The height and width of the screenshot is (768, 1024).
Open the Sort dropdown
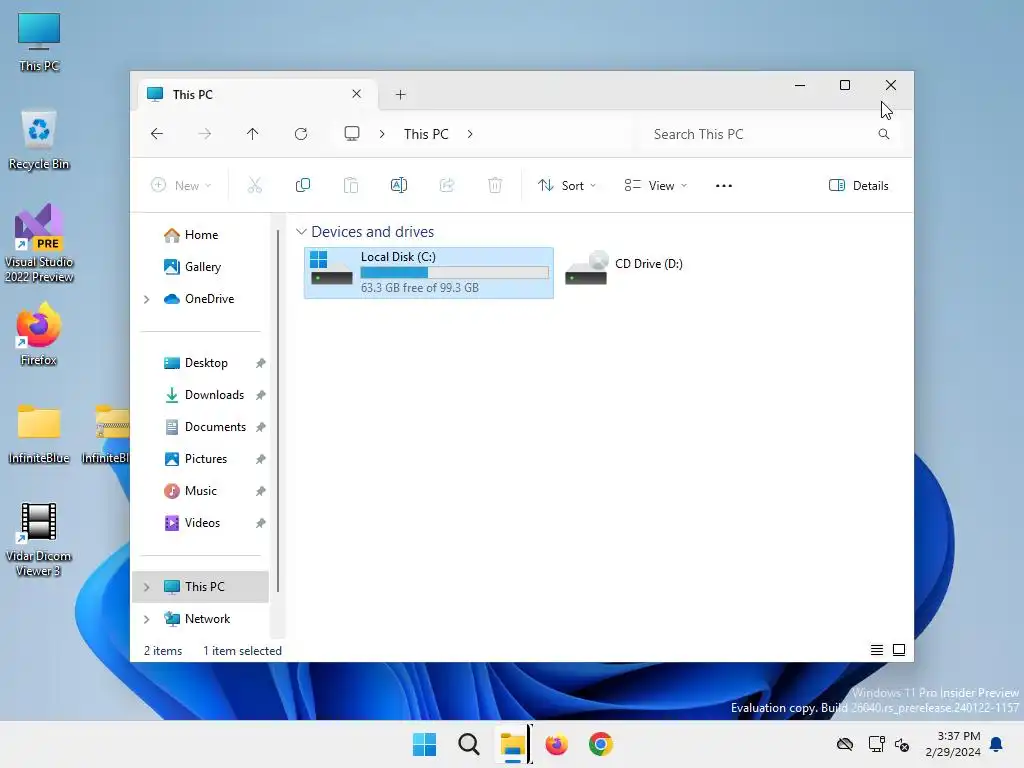pyautogui.click(x=567, y=185)
